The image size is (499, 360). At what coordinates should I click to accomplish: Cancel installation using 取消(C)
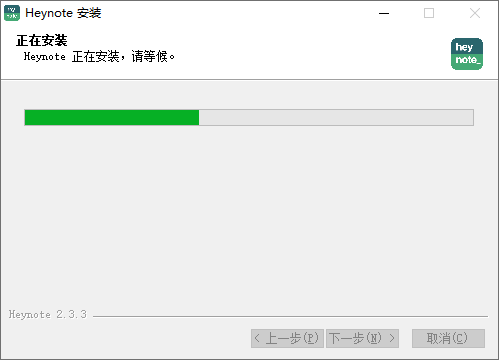[x=448, y=338]
